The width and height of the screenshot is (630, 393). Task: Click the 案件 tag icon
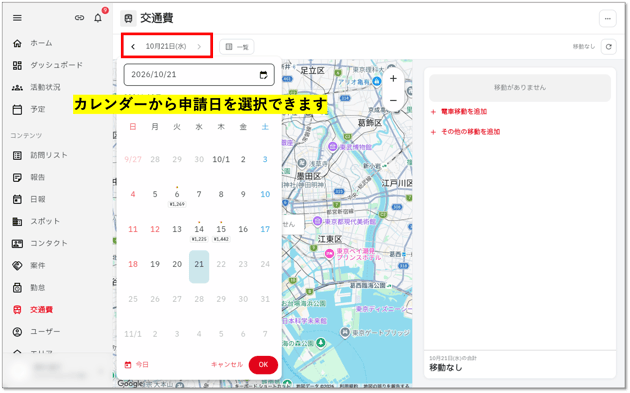[x=17, y=266]
